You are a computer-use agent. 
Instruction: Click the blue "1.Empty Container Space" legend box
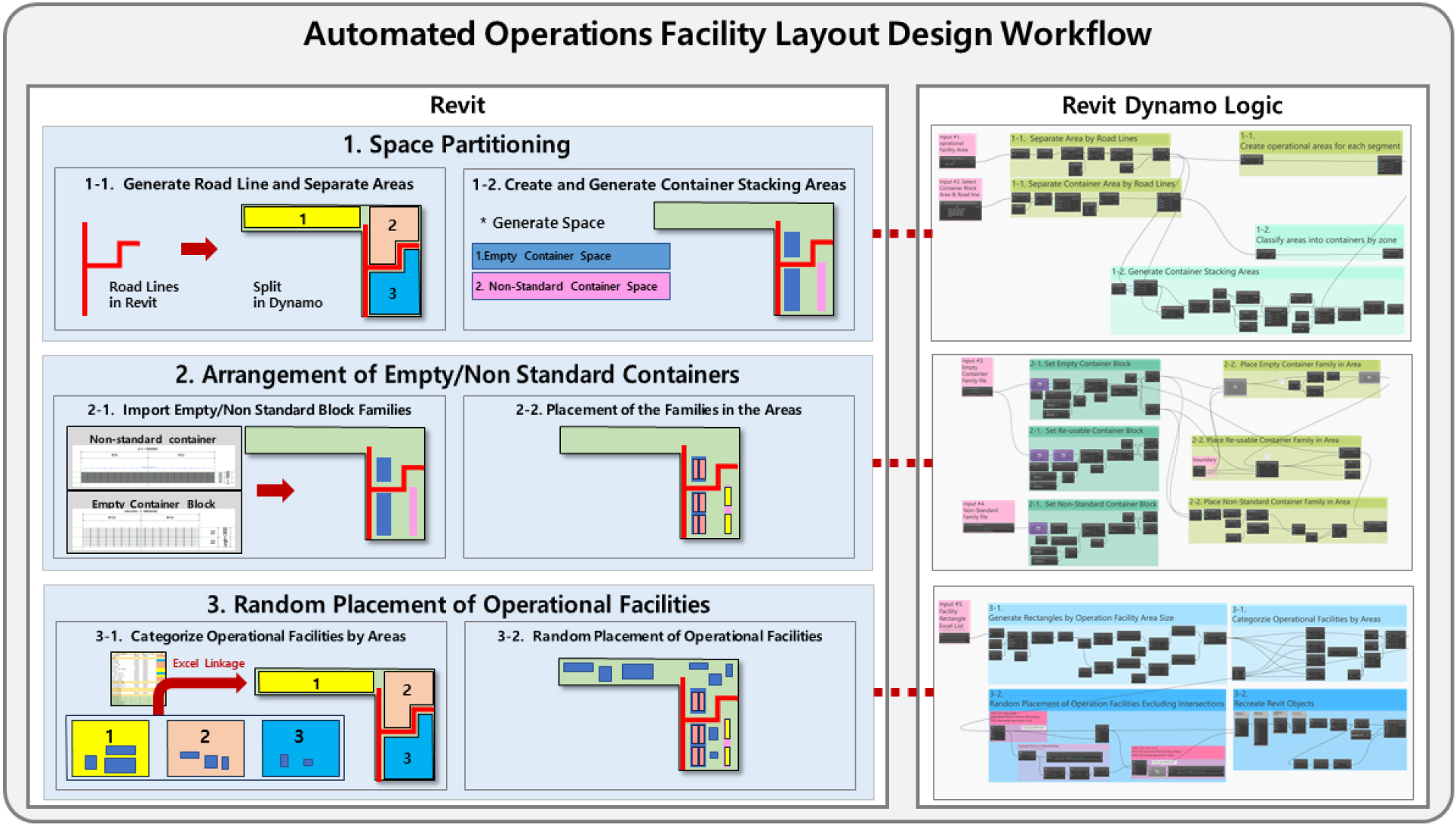[571, 256]
